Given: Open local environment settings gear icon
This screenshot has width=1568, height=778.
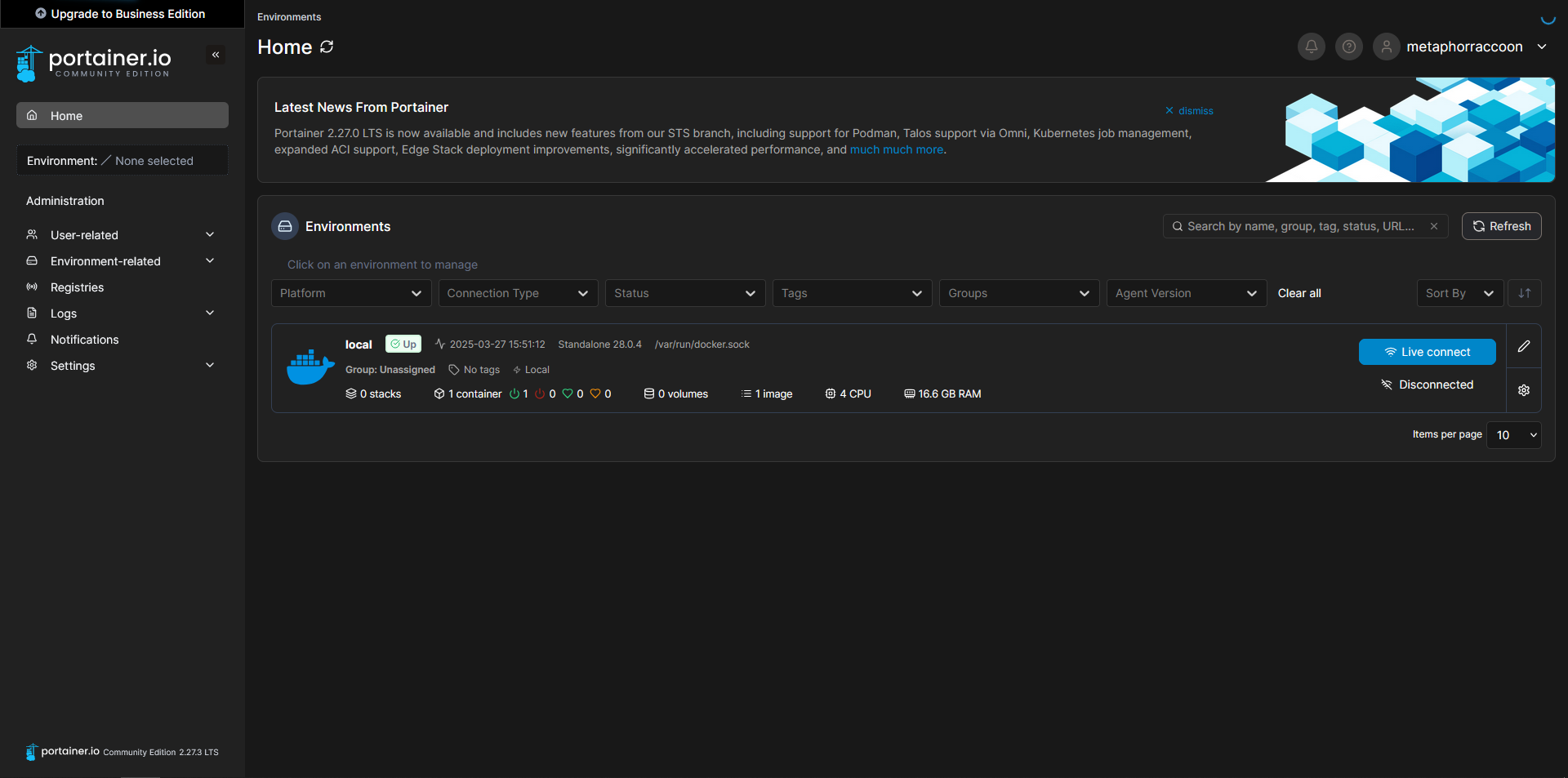Looking at the screenshot, I should [x=1523, y=390].
